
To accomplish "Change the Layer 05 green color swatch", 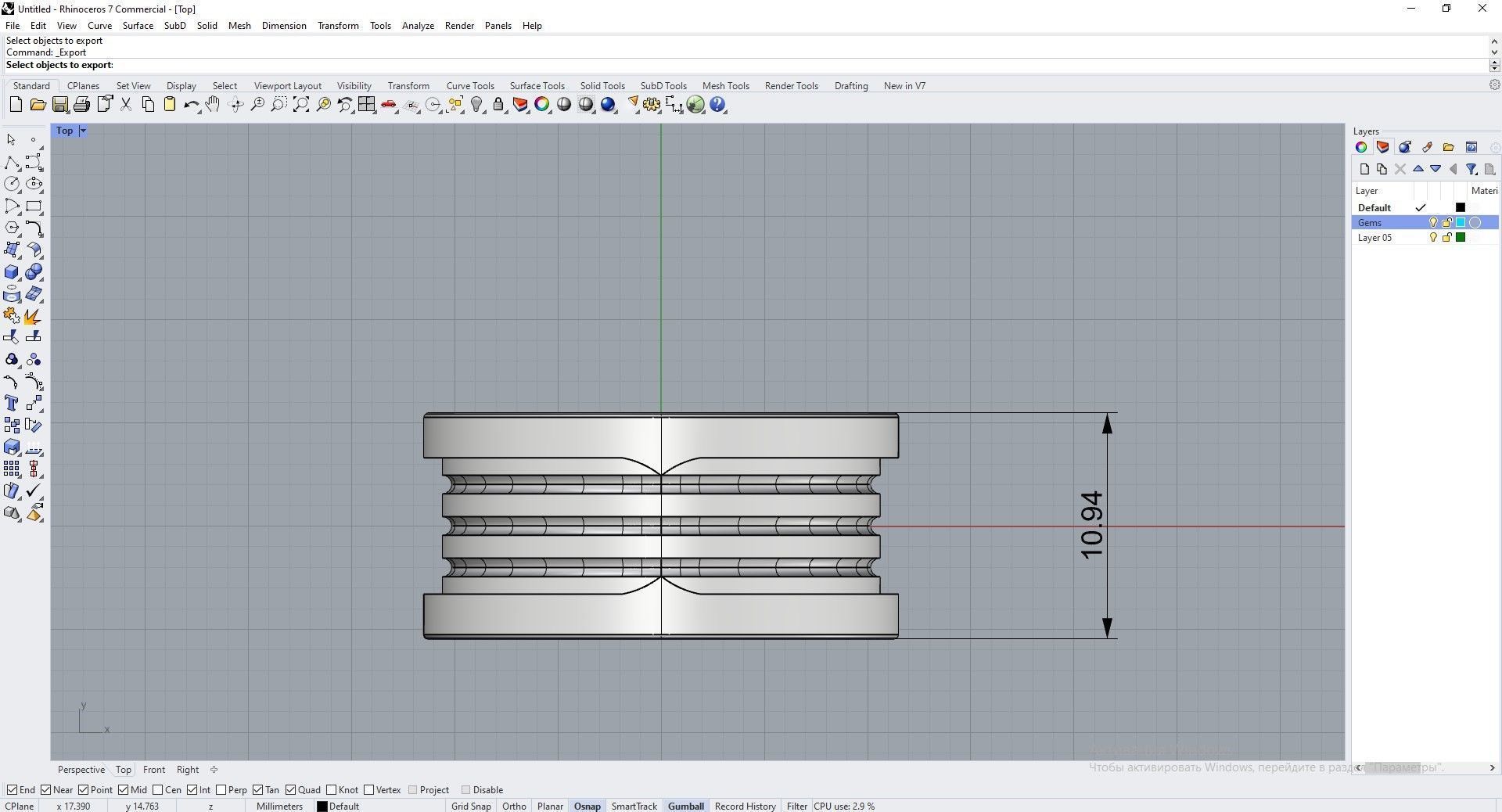I will pos(1460,238).
